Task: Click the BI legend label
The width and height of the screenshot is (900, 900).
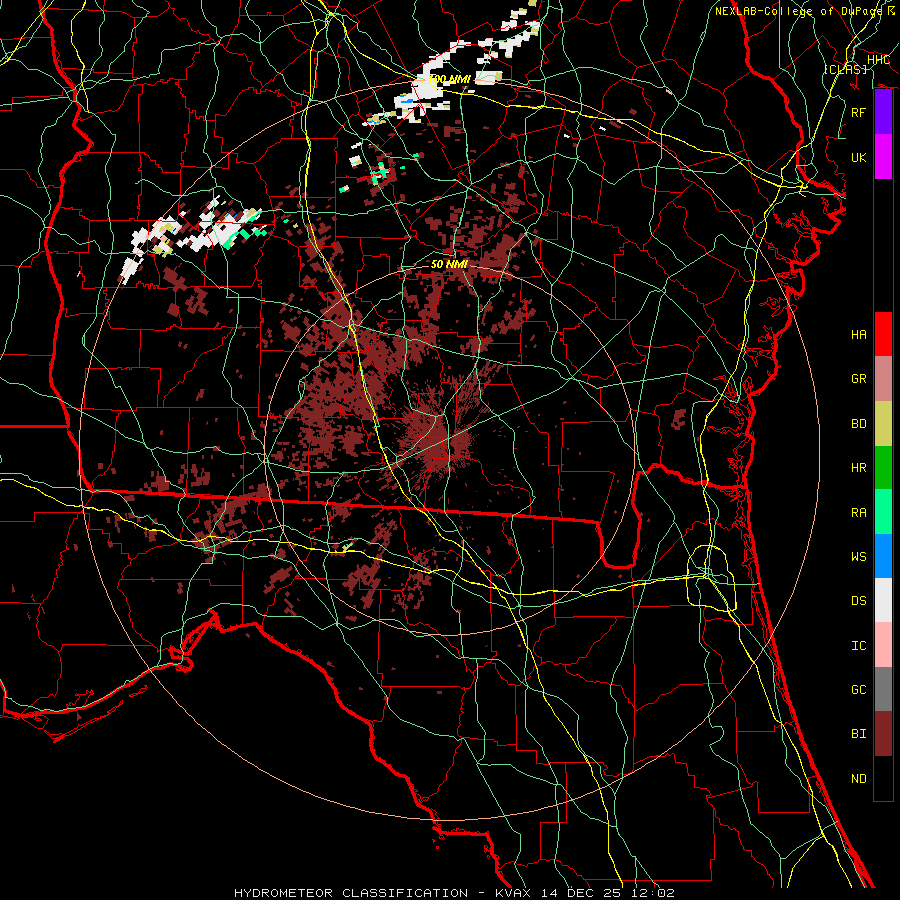Action: coord(859,734)
